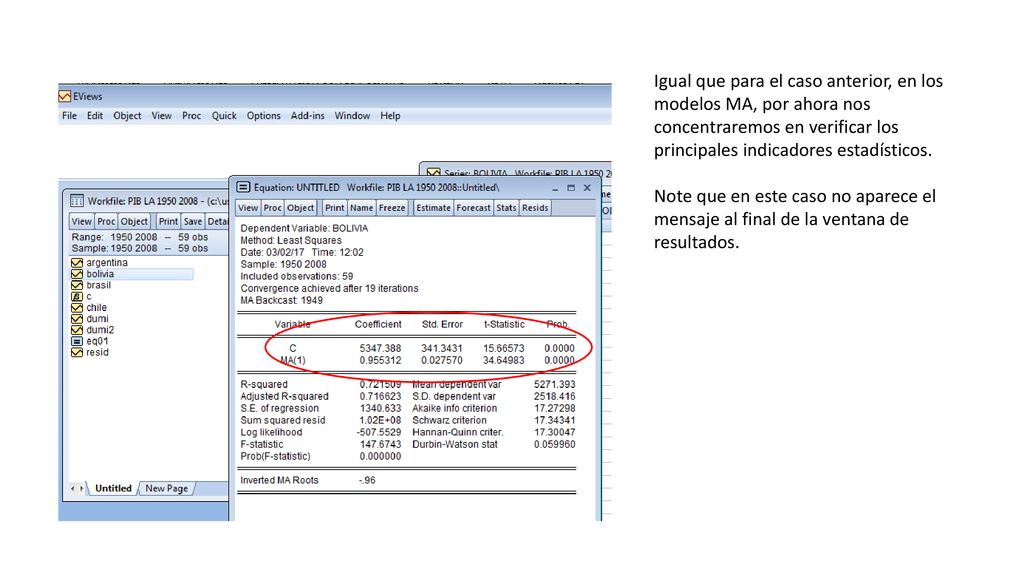This screenshot has height=576, width=1024.
Task: Select the argentina series icon
Action: 76,263
